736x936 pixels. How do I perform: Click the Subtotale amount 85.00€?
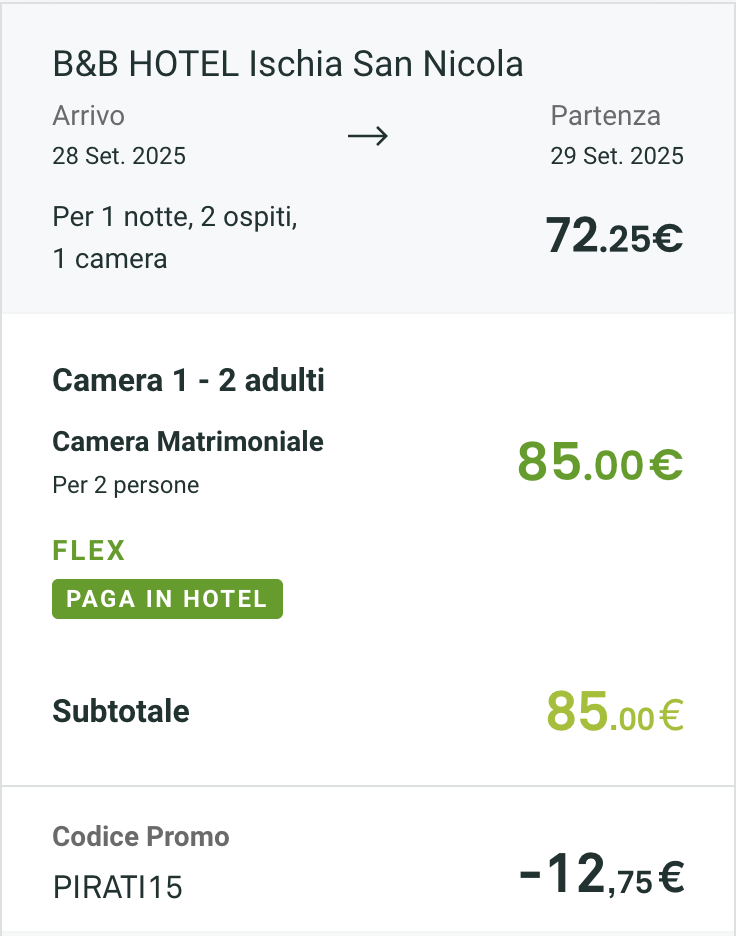[615, 712]
